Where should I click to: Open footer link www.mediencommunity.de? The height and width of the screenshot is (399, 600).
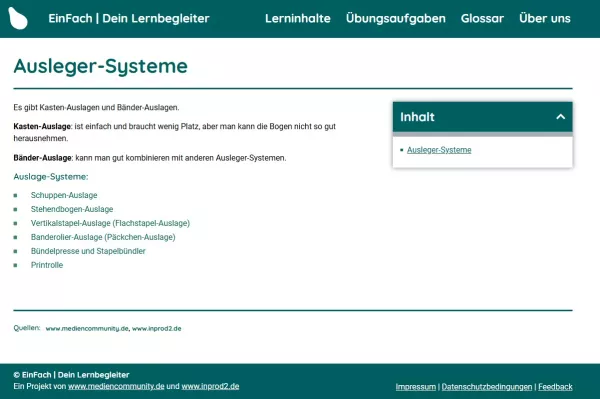[116, 386]
